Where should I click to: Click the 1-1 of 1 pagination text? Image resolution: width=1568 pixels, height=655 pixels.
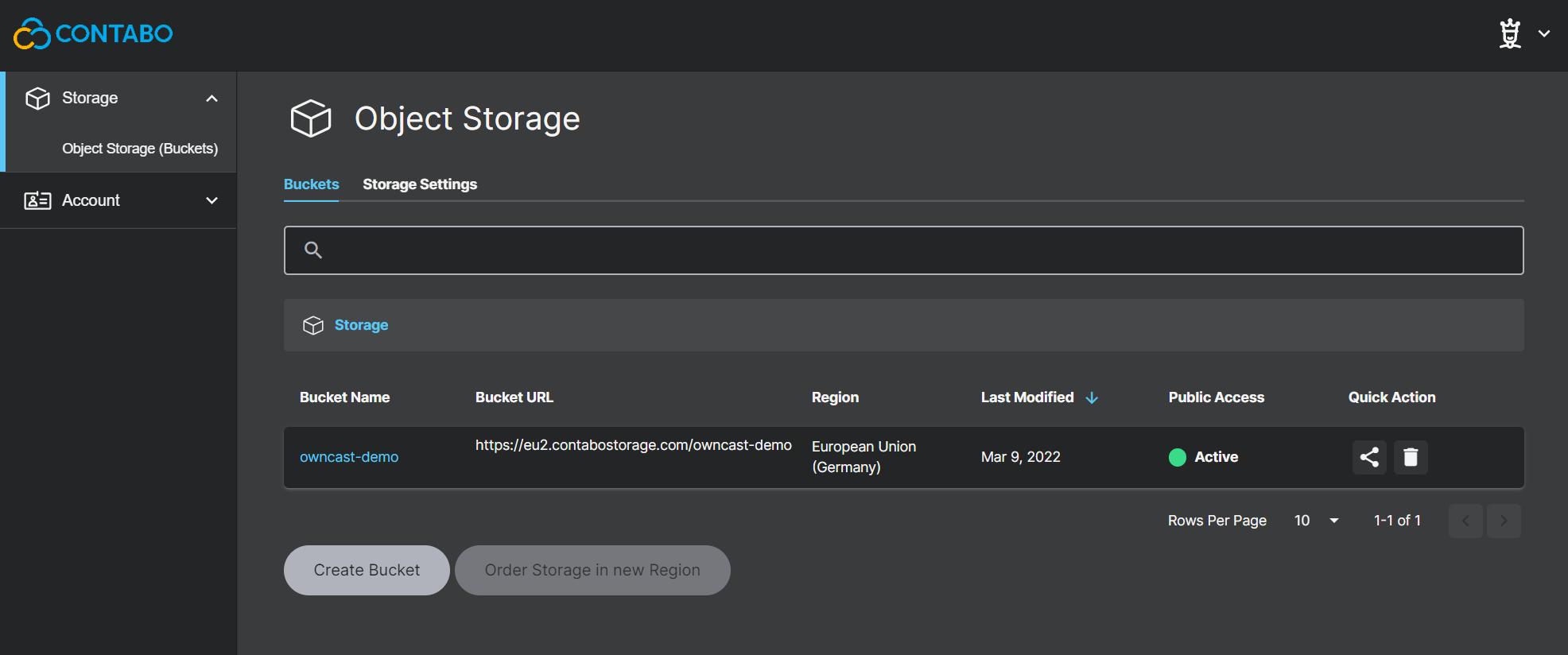(1397, 521)
